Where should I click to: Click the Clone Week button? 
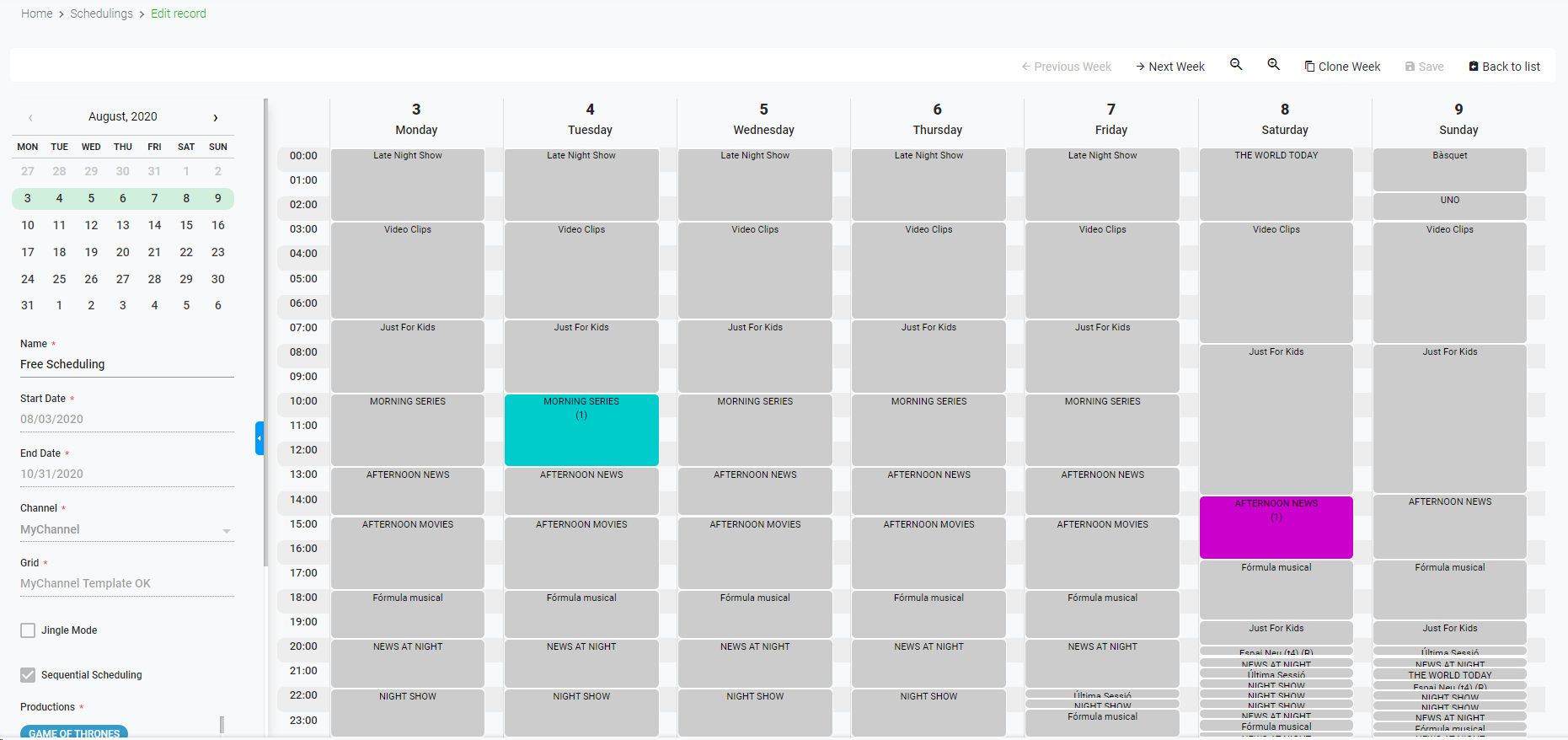1342,67
